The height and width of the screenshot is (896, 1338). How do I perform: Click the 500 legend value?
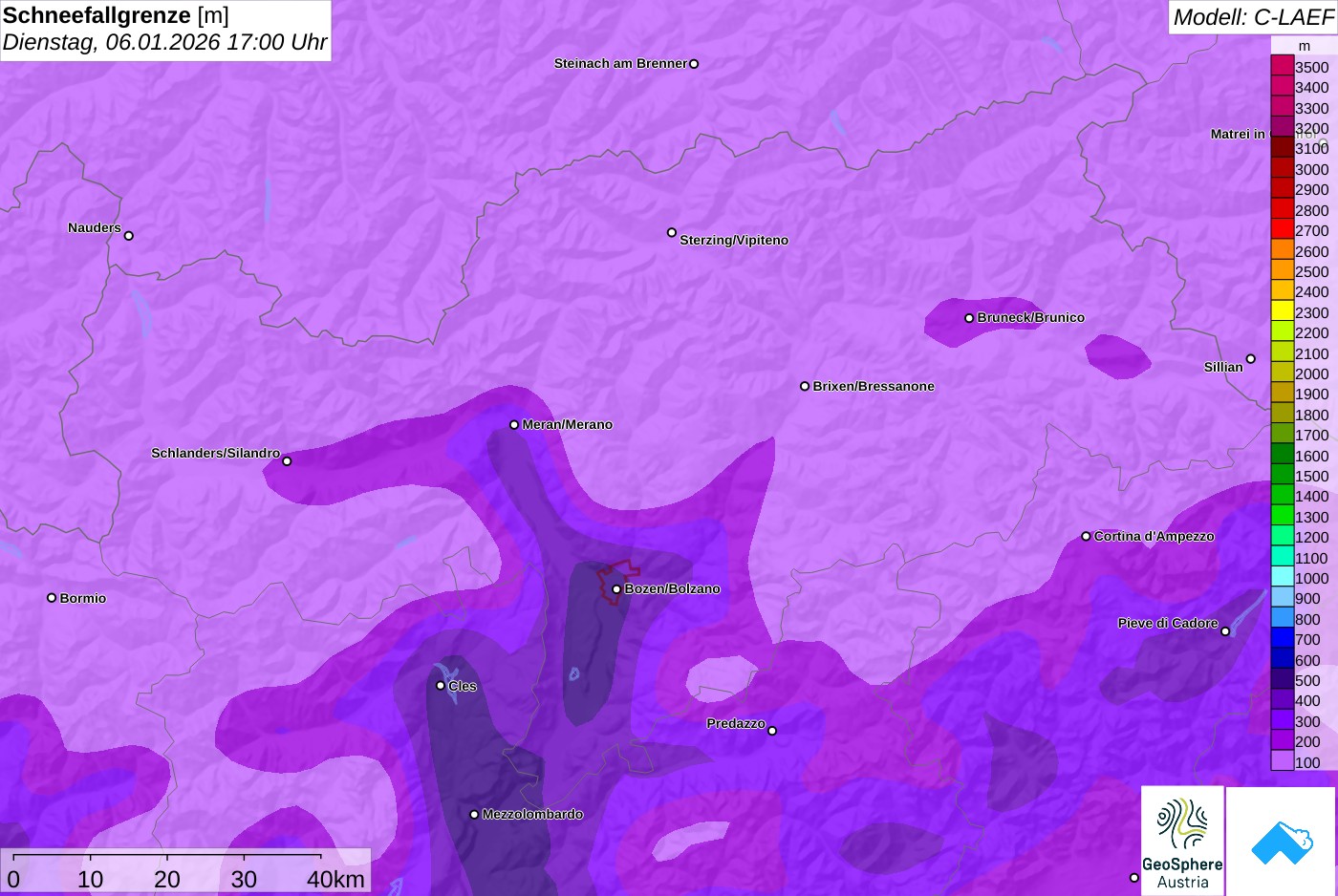point(1307,681)
